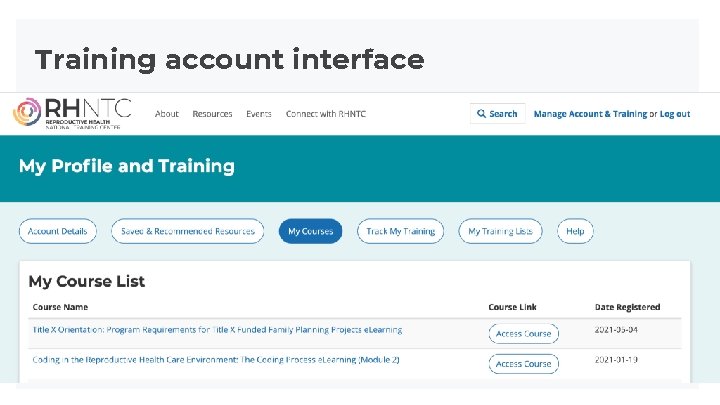Click the magnifier icon in Search

(481, 113)
